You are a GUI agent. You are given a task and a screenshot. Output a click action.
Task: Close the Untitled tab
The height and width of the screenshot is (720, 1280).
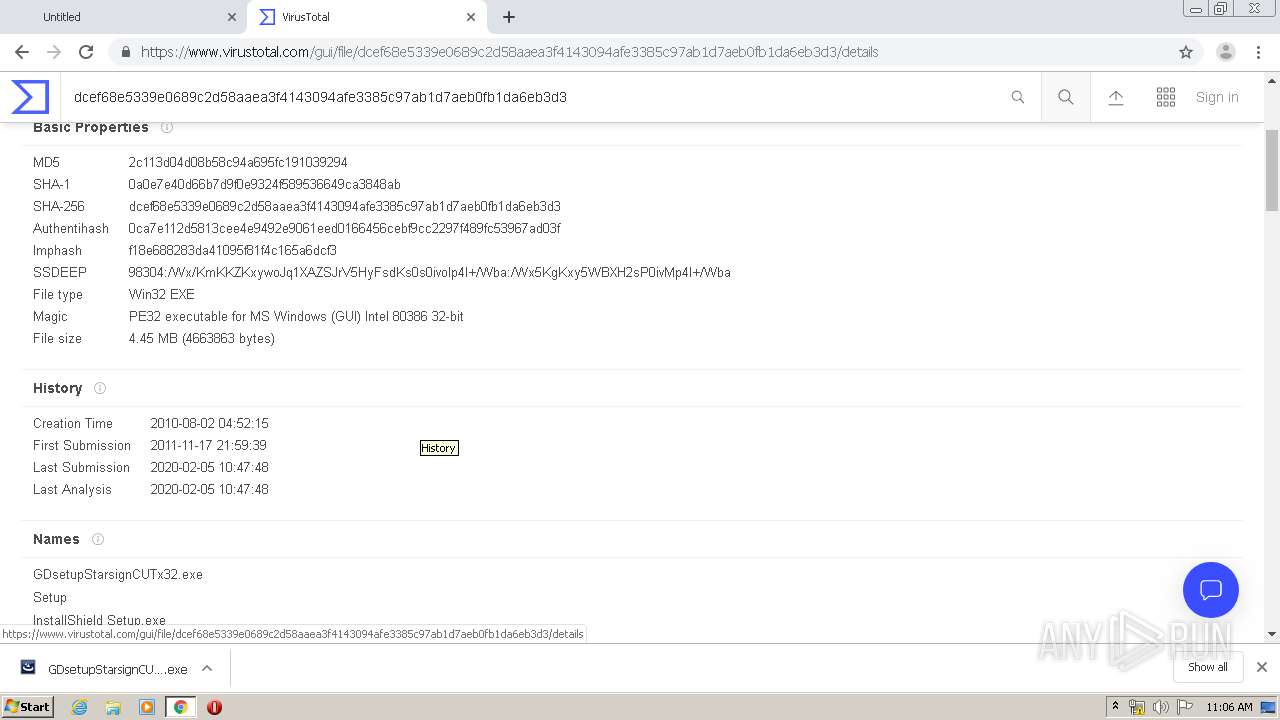pyautogui.click(x=231, y=17)
